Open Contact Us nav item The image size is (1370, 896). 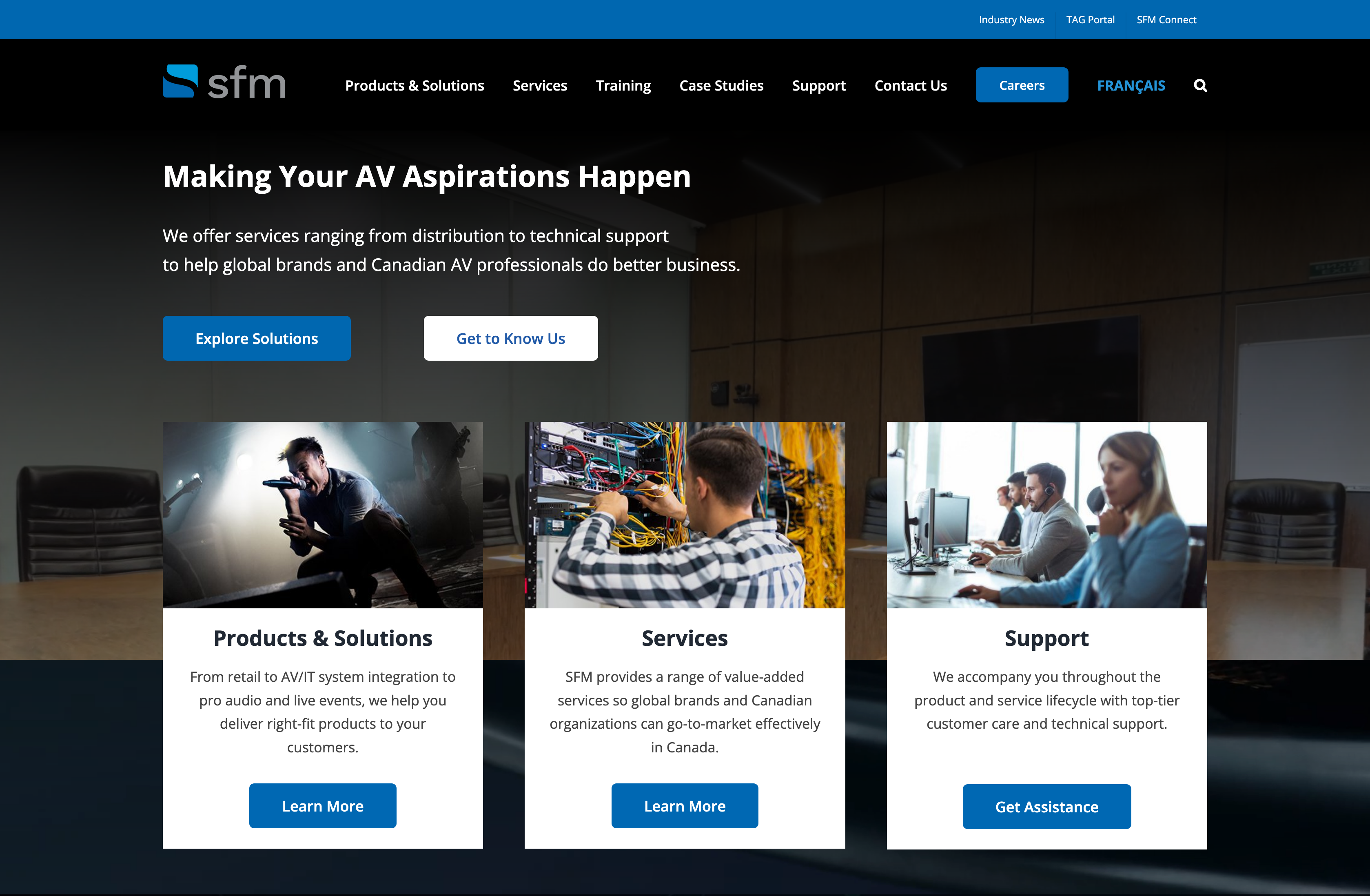tap(911, 86)
